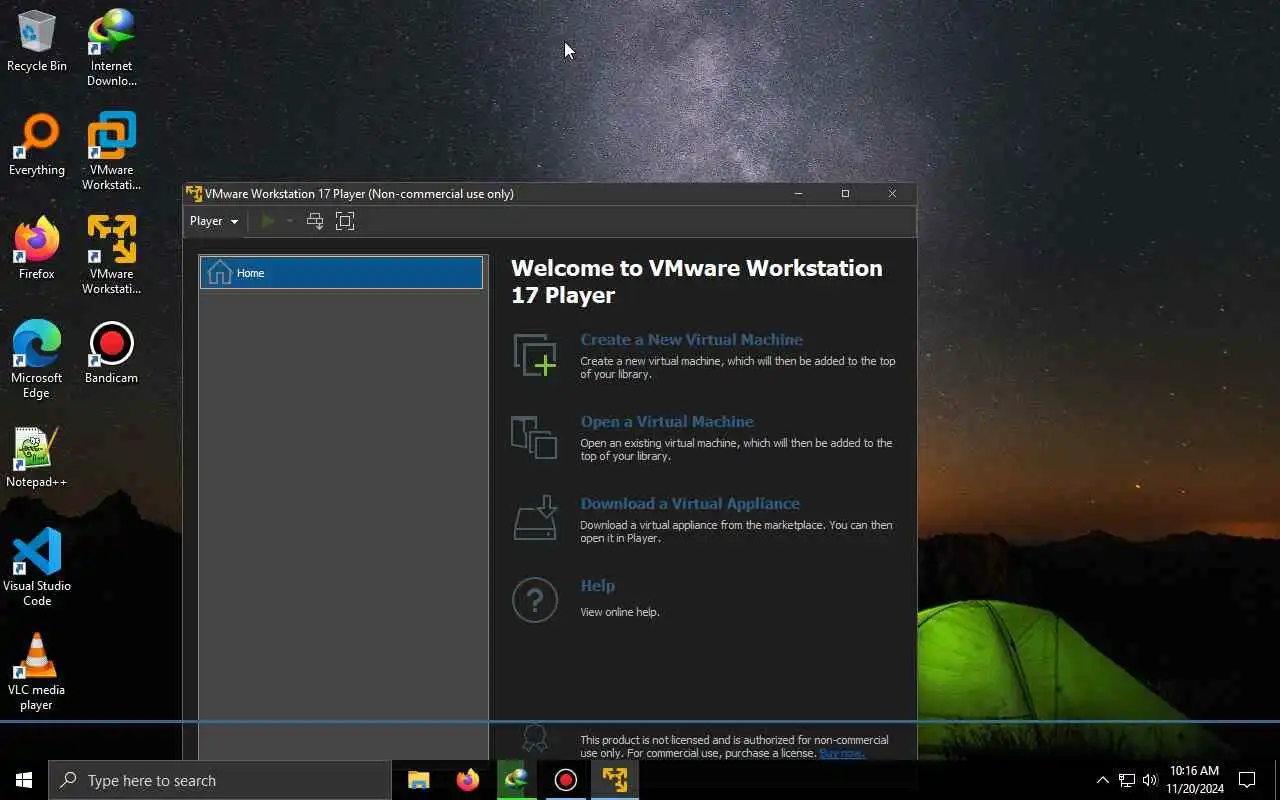Select the Everything search desktop icon
Screen dimensions: 1280x800
click(37, 145)
